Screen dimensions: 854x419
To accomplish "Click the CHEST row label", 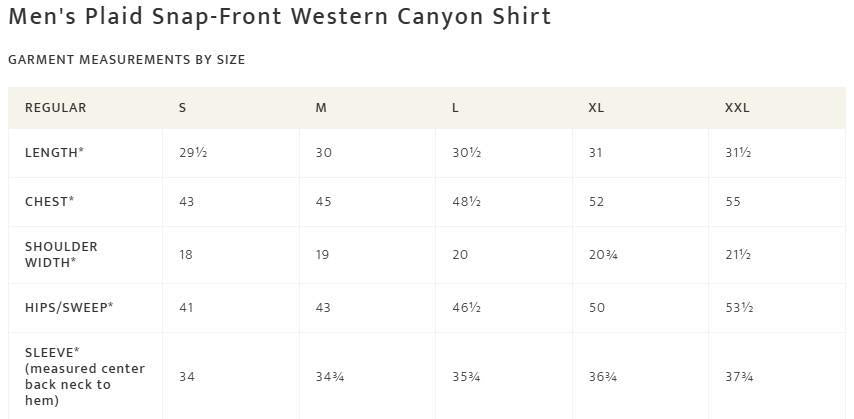I will tap(49, 202).
